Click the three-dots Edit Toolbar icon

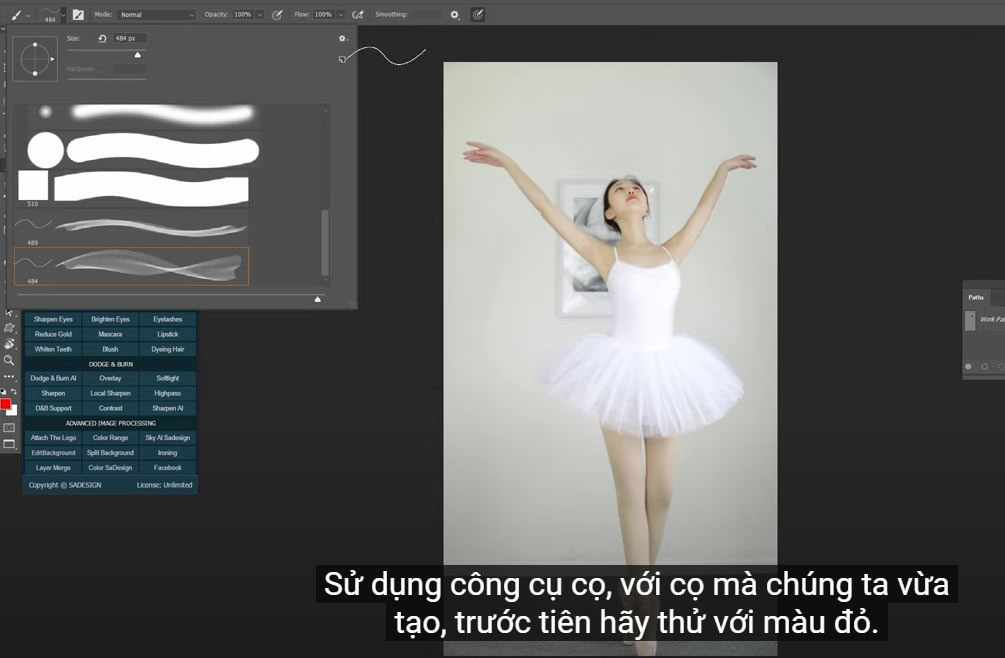click(9, 376)
